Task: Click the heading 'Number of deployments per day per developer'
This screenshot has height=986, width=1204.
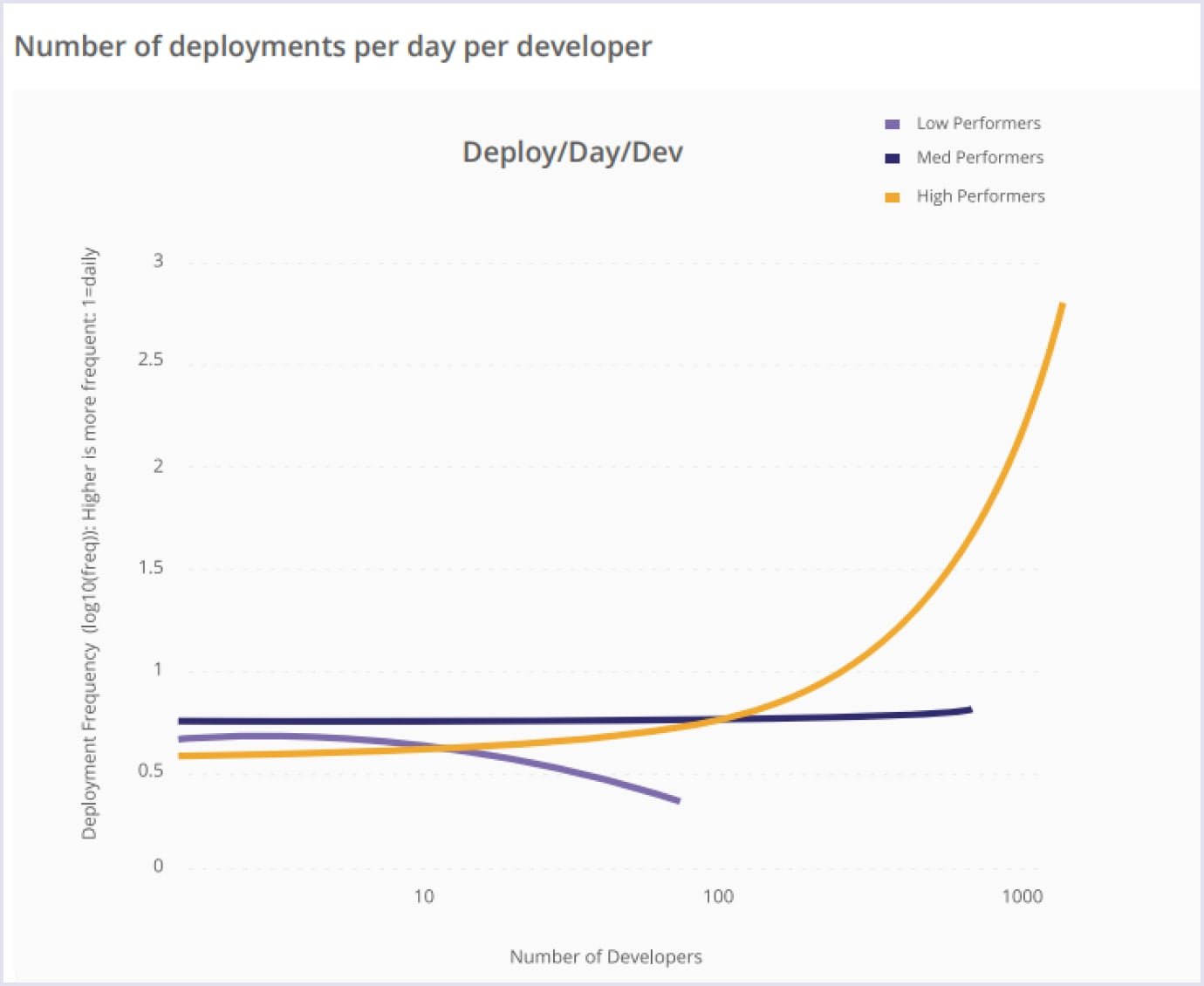Action: point(332,46)
